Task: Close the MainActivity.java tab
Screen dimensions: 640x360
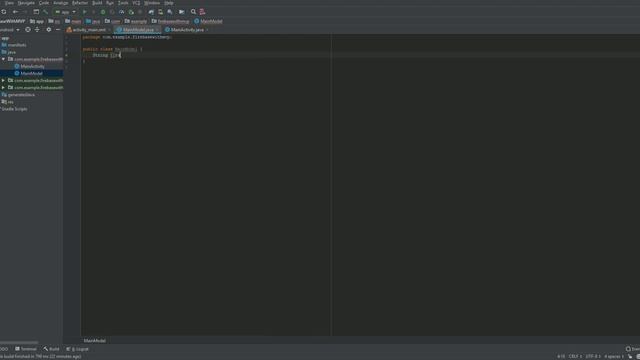Action: pos(207,30)
